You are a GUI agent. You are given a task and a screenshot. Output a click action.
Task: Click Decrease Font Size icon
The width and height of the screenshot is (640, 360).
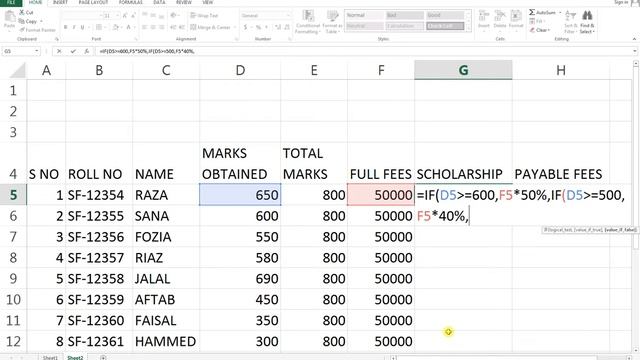click(x=133, y=16)
